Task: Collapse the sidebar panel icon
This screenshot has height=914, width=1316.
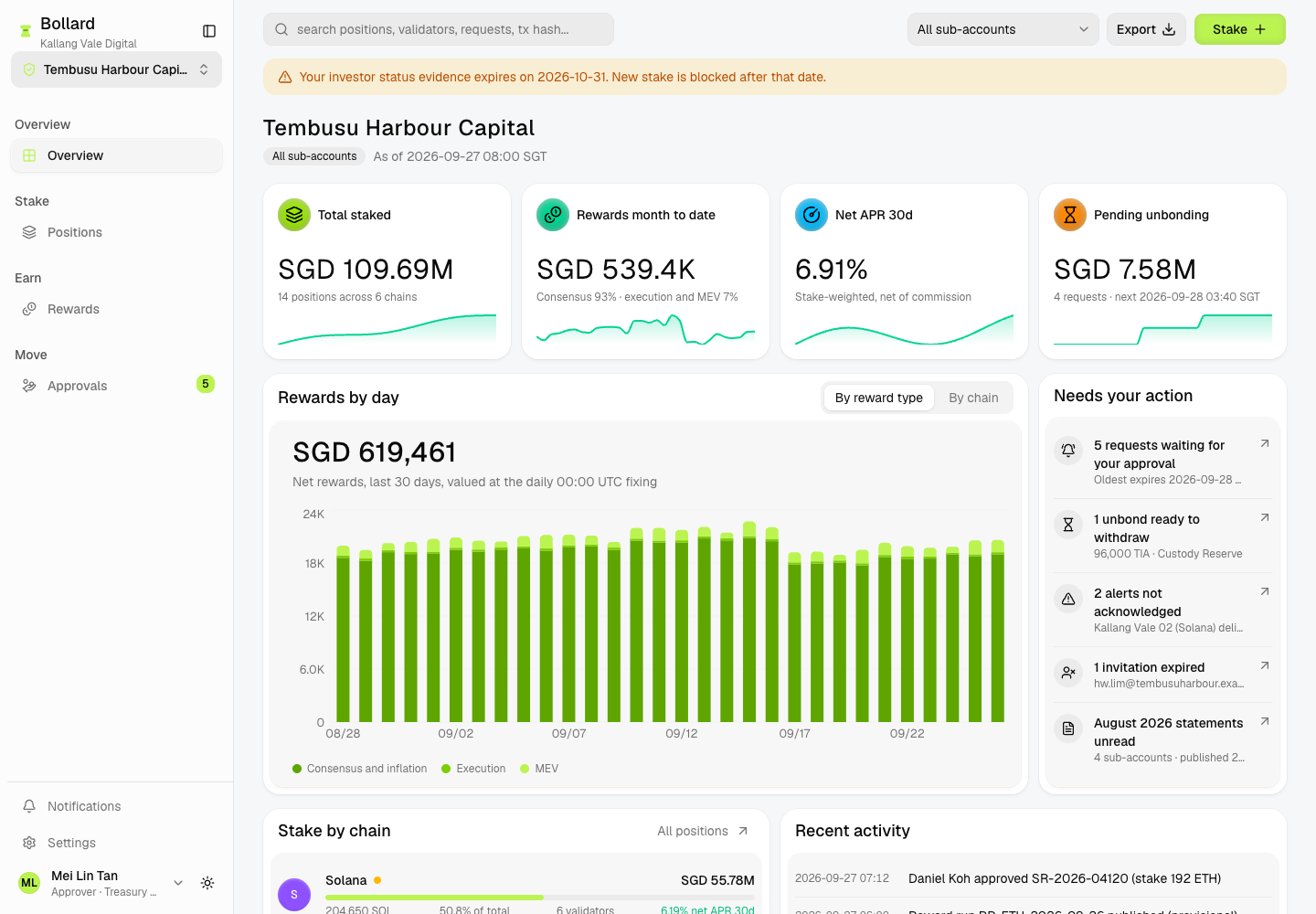Action: [209, 31]
